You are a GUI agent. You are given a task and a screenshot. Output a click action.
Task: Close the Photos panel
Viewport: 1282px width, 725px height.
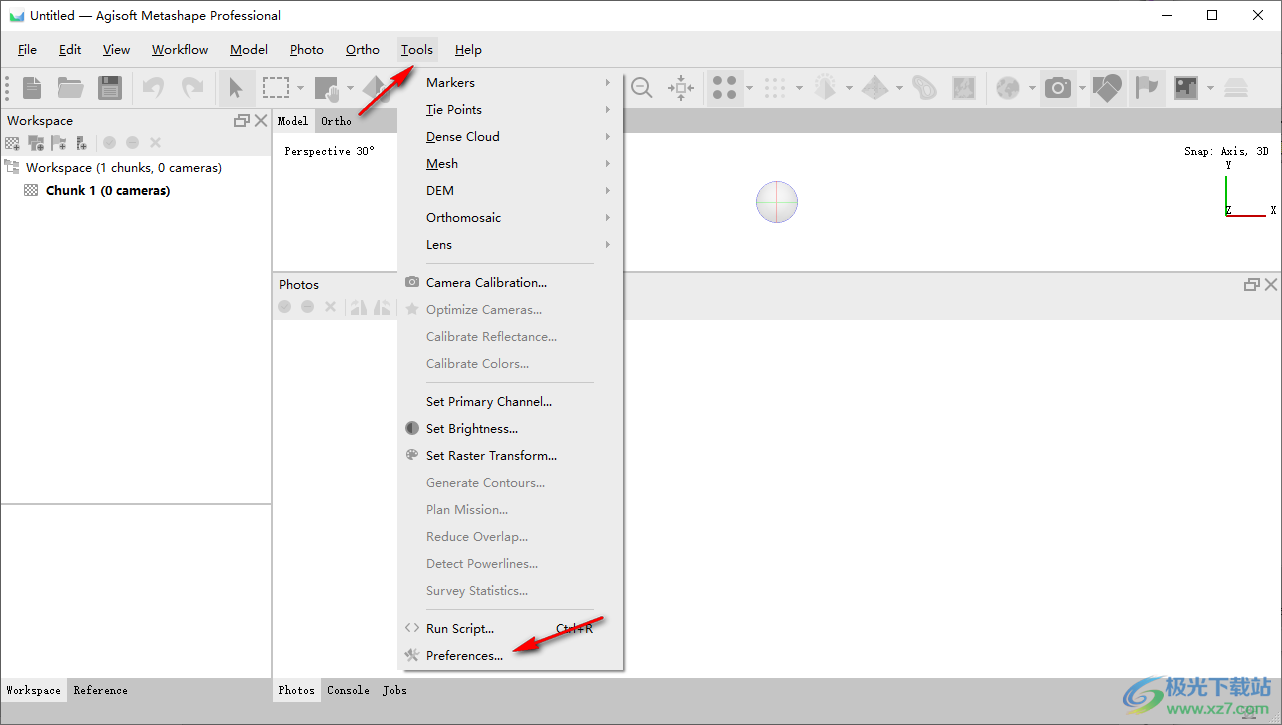[1271, 285]
